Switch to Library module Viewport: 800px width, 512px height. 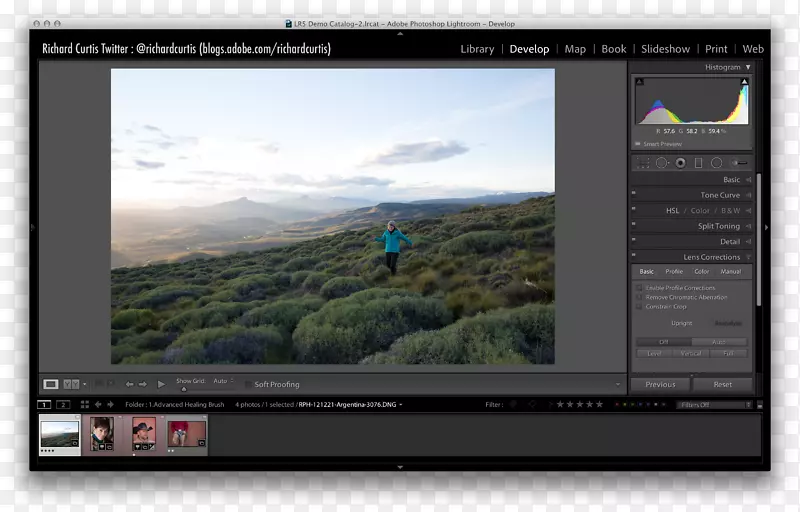[x=477, y=49]
